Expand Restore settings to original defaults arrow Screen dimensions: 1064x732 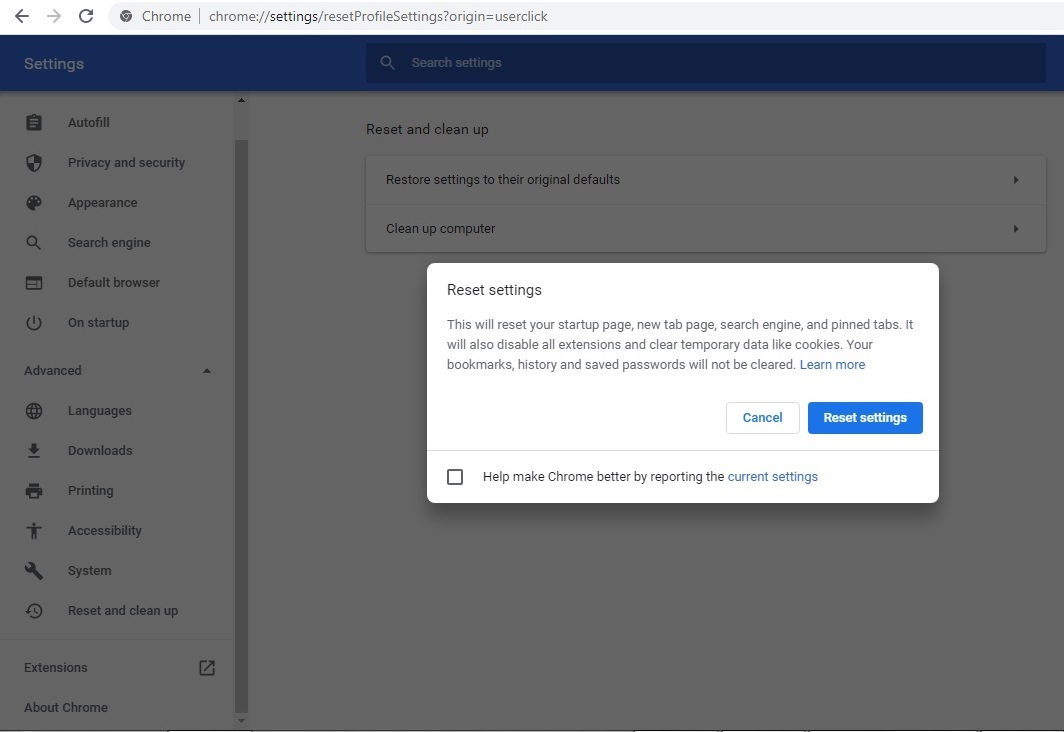[x=1015, y=180]
